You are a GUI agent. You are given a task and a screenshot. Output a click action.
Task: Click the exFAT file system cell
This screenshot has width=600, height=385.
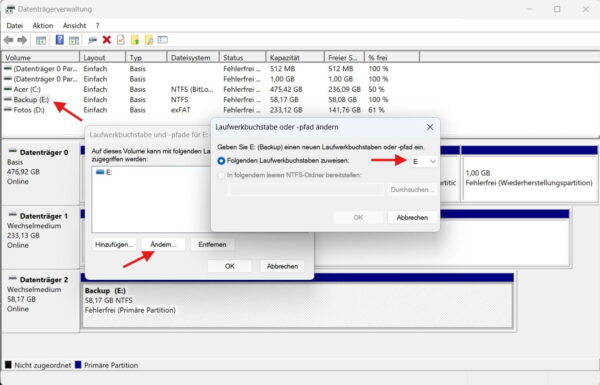180,110
